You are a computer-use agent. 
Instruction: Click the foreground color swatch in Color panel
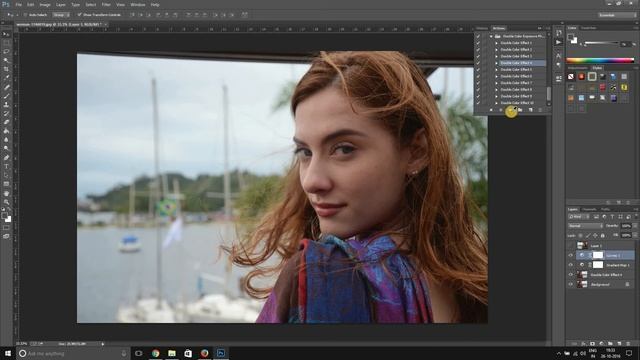click(571, 38)
